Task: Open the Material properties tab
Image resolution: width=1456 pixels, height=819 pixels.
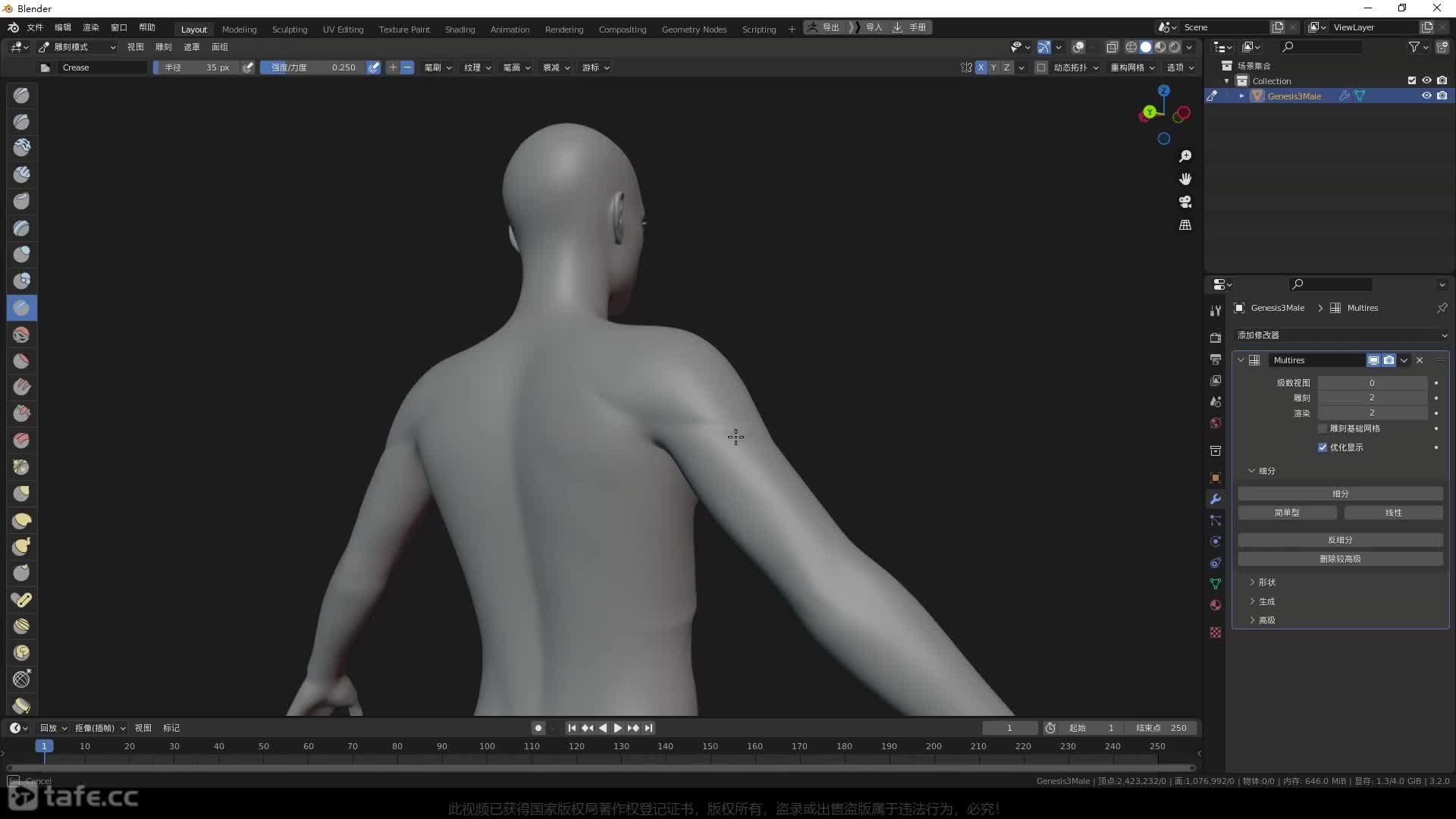Action: pos(1216,605)
